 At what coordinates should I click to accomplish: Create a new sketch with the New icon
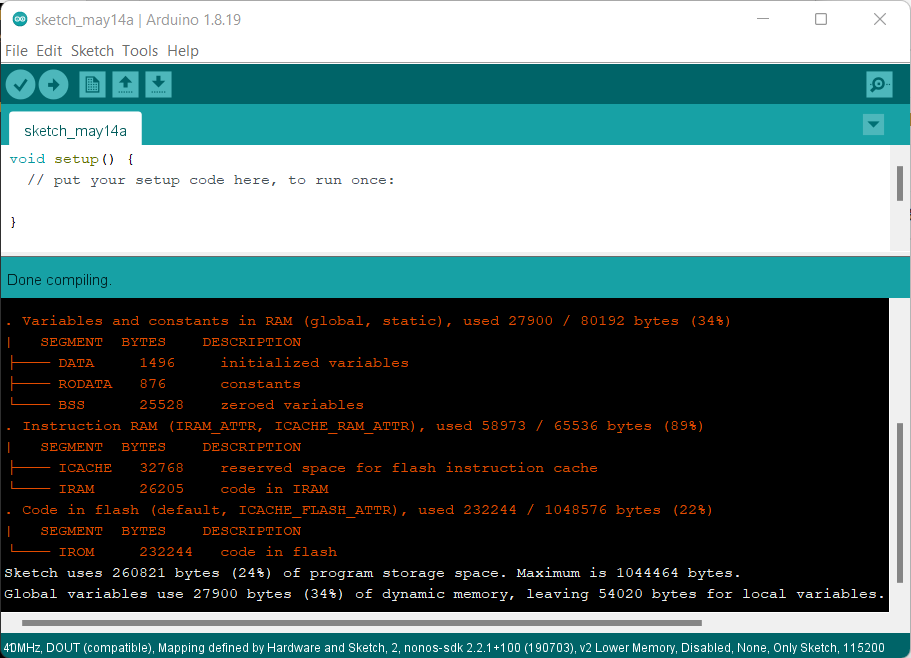click(x=92, y=85)
